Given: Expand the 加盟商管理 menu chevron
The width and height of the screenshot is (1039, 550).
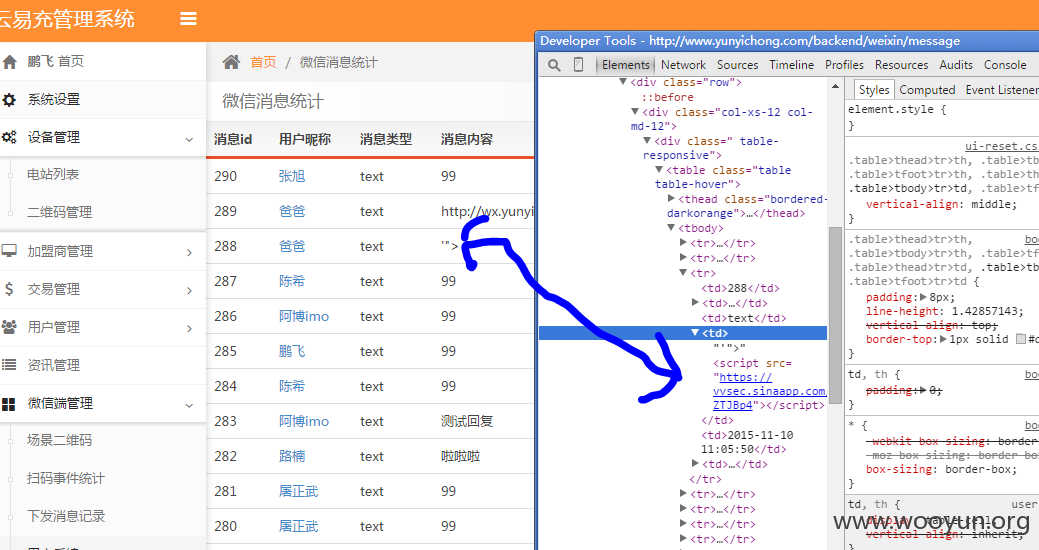Looking at the screenshot, I should point(190,252).
